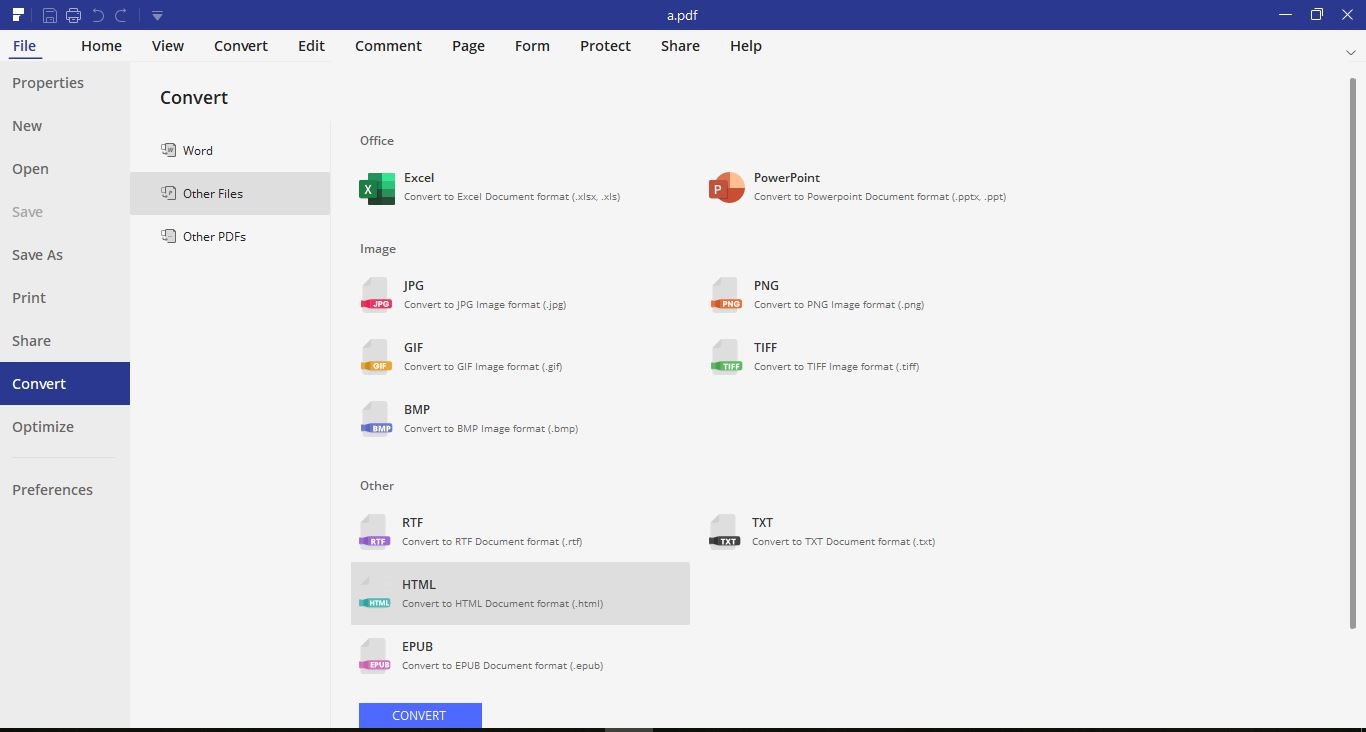This screenshot has width=1366, height=732.
Task: Choose the PNG image format icon
Action: [727, 296]
